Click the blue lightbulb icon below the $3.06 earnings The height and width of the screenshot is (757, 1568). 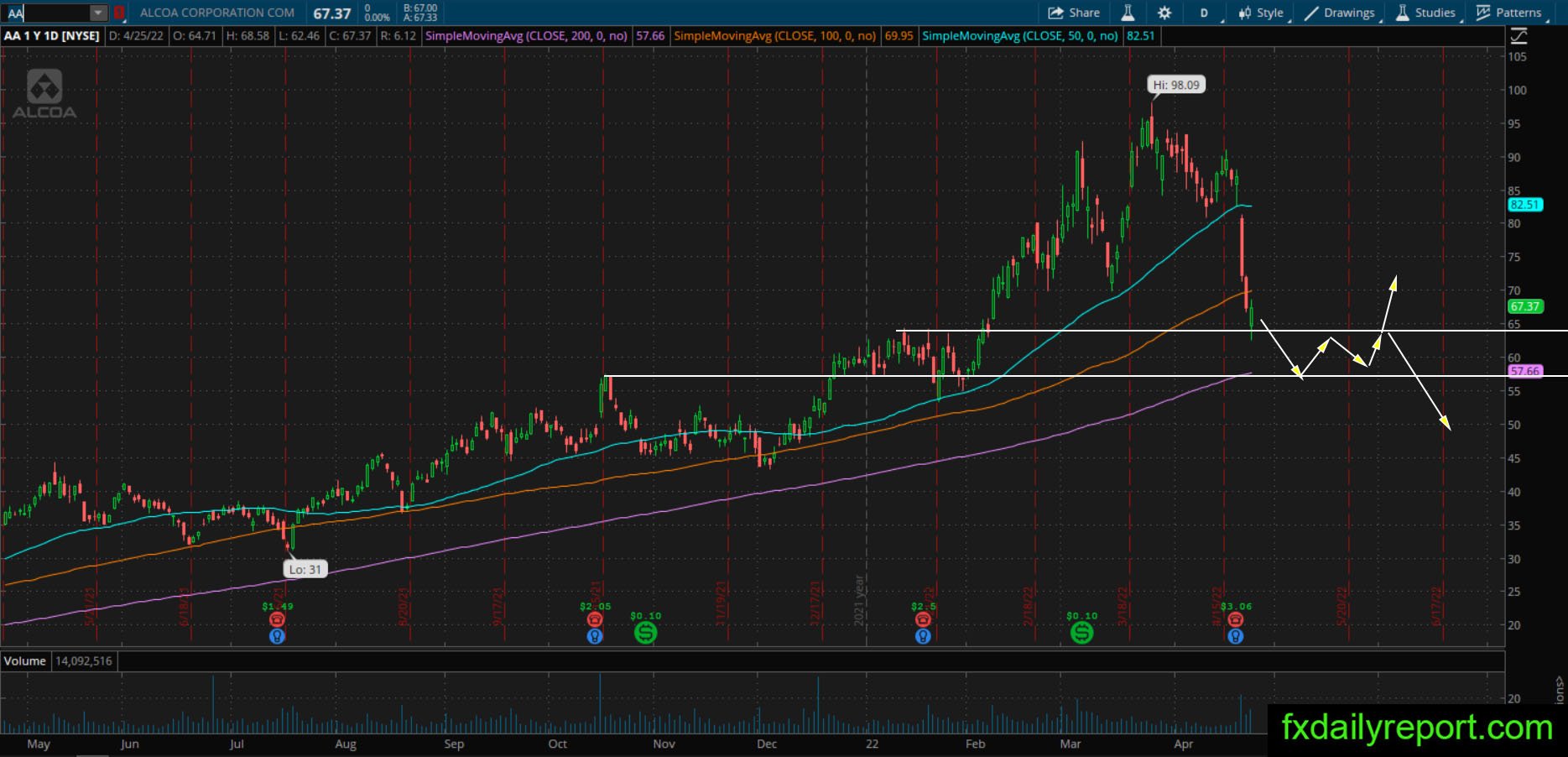coord(1236,636)
